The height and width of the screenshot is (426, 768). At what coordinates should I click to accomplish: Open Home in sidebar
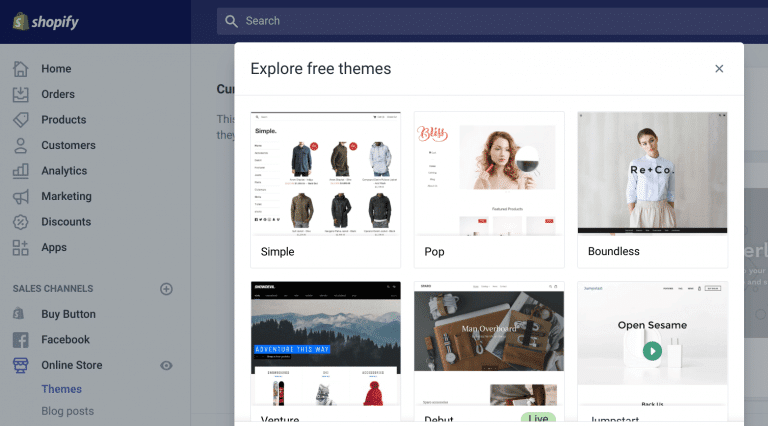[56, 69]
